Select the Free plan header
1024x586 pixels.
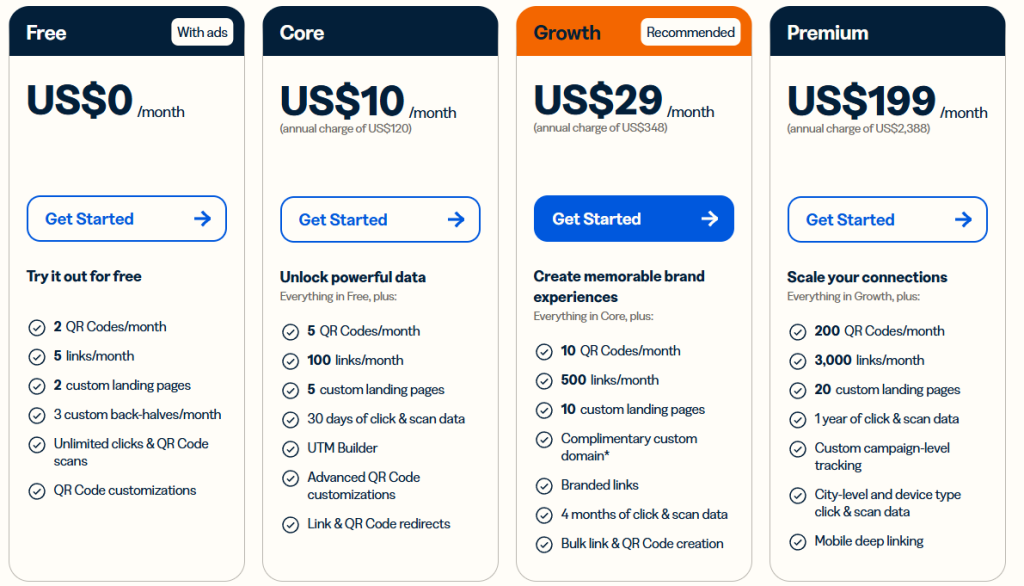(47, 33)
